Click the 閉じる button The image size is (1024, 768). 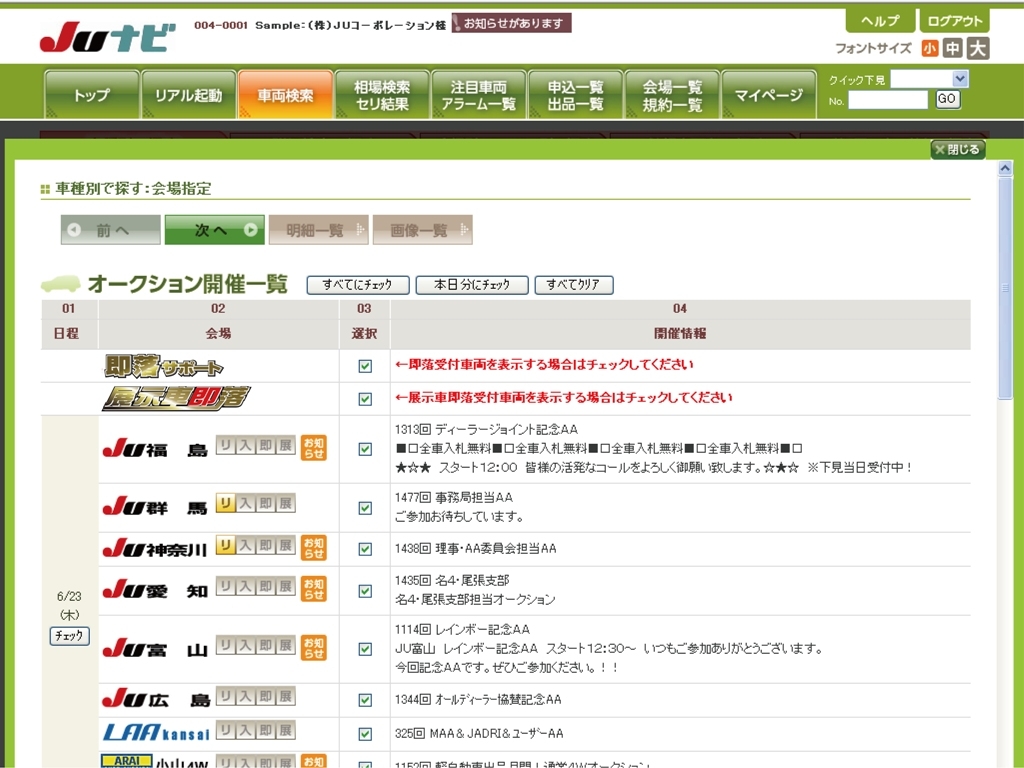click(x=957, y=150)
